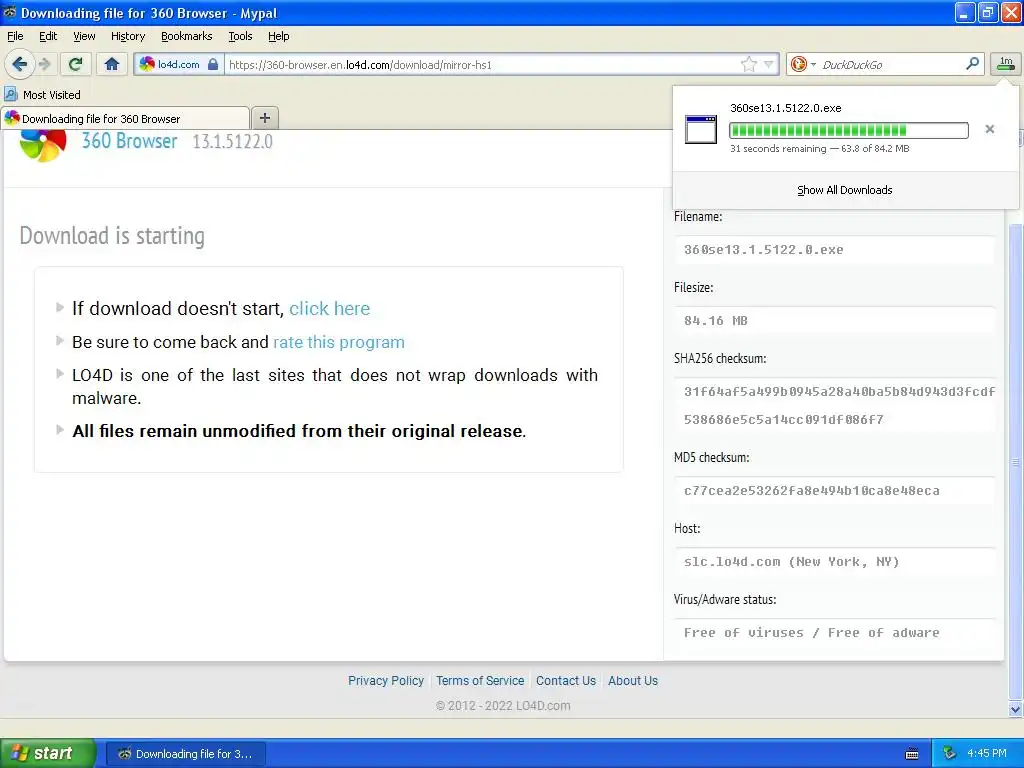Viewport: 1024px width, 768px height.
Task: Click the page scrollbar down arrow
Action: (x=1016, y=709)
